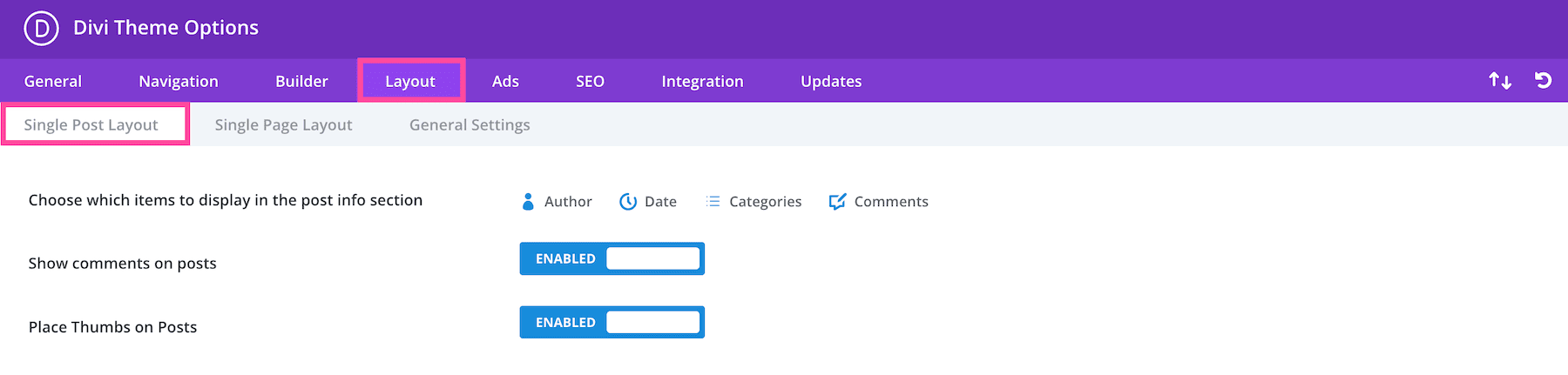
Task: Select the Single Post Layout subtab
Action: (x=91, y=124)
